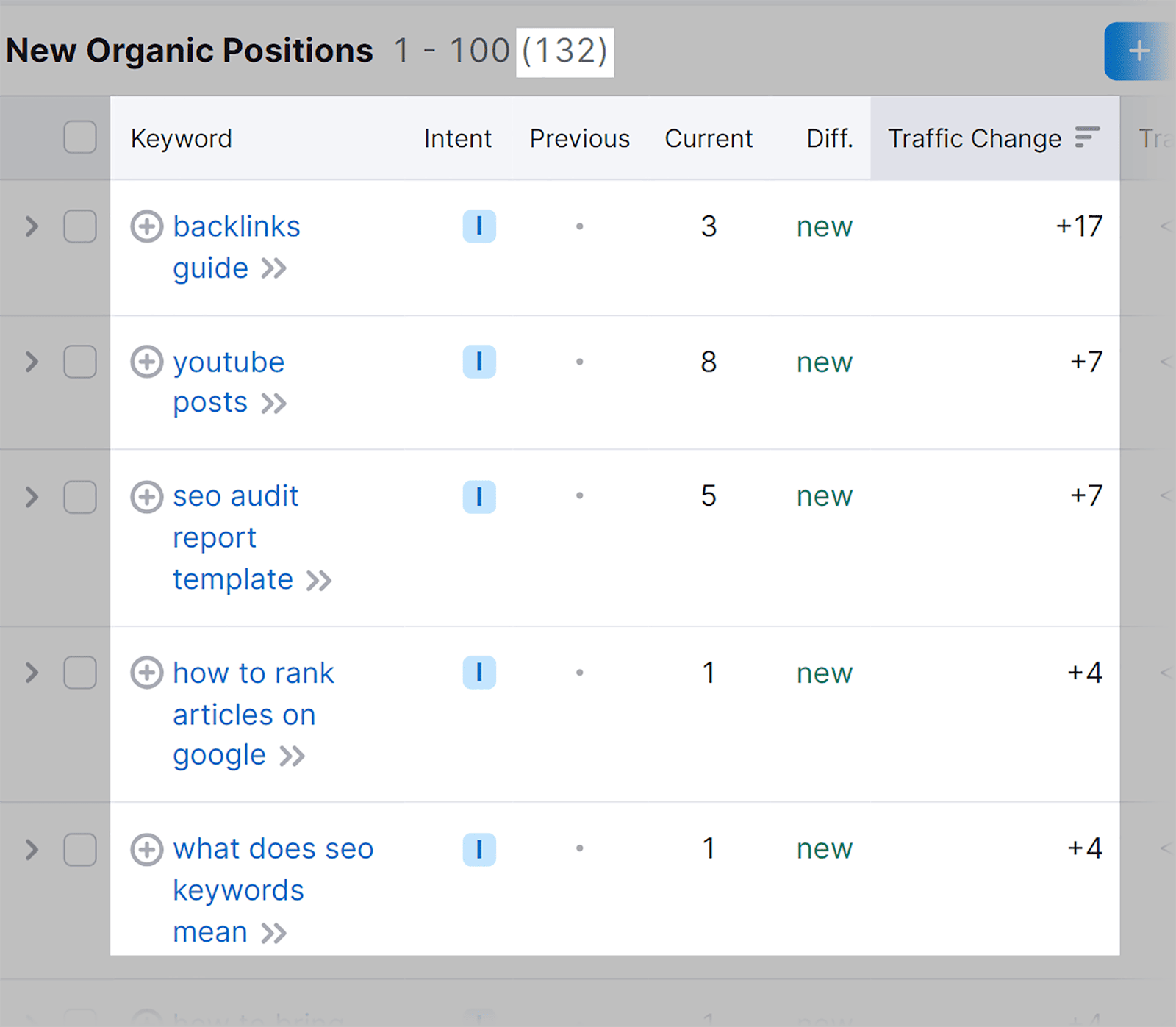Toggle the select-all checkbox in table header
The width and height of the screenshot is (1176, 1027).
pos(80,137)
